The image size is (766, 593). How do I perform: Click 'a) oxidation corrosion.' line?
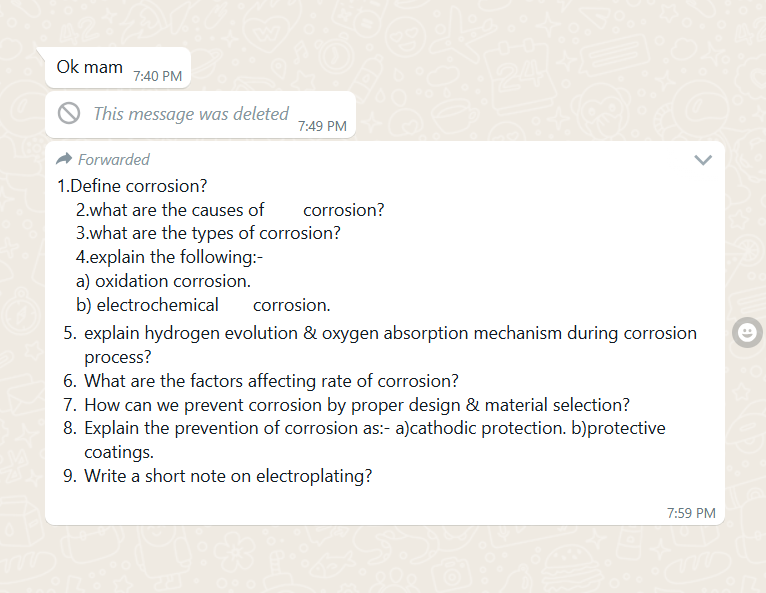(163, 281)
